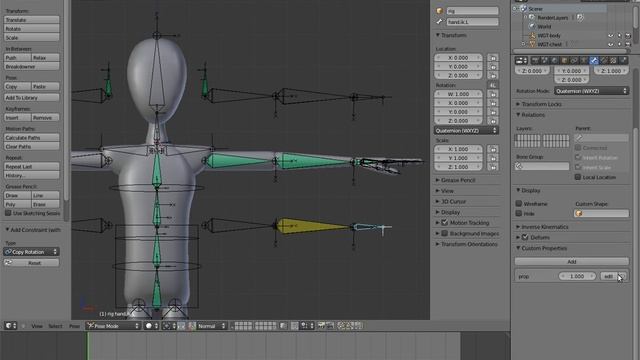
Task: Enable the Wireframe display checkbox
Action: 518,203
